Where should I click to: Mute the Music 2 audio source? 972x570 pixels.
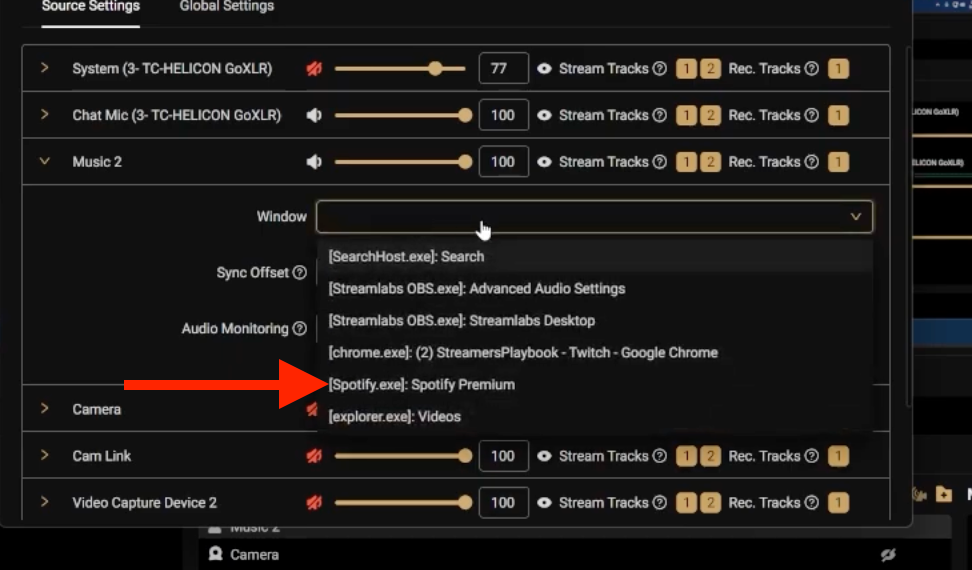click(x=315, y=162)
